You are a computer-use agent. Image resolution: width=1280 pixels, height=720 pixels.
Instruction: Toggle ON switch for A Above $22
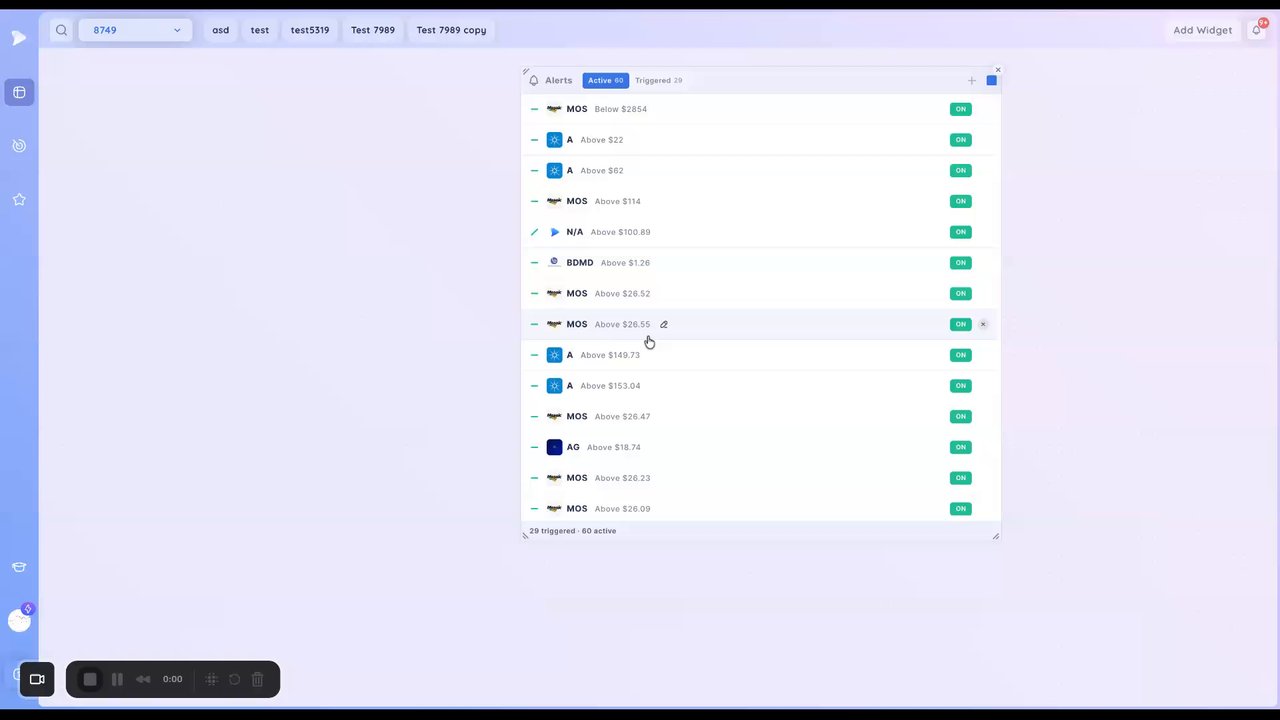coord(960,140)
